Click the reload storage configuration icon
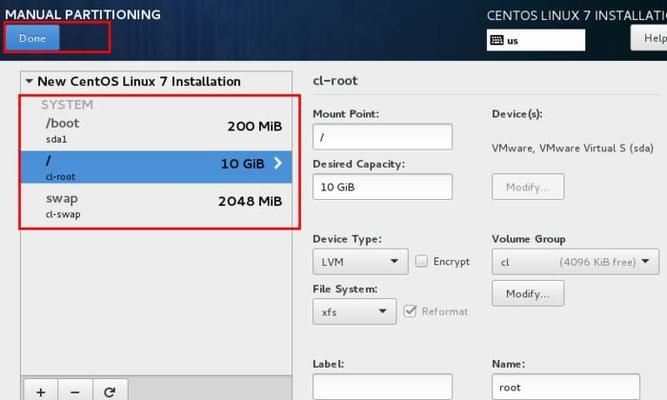 pyautogui.click(x=109, y=391)
